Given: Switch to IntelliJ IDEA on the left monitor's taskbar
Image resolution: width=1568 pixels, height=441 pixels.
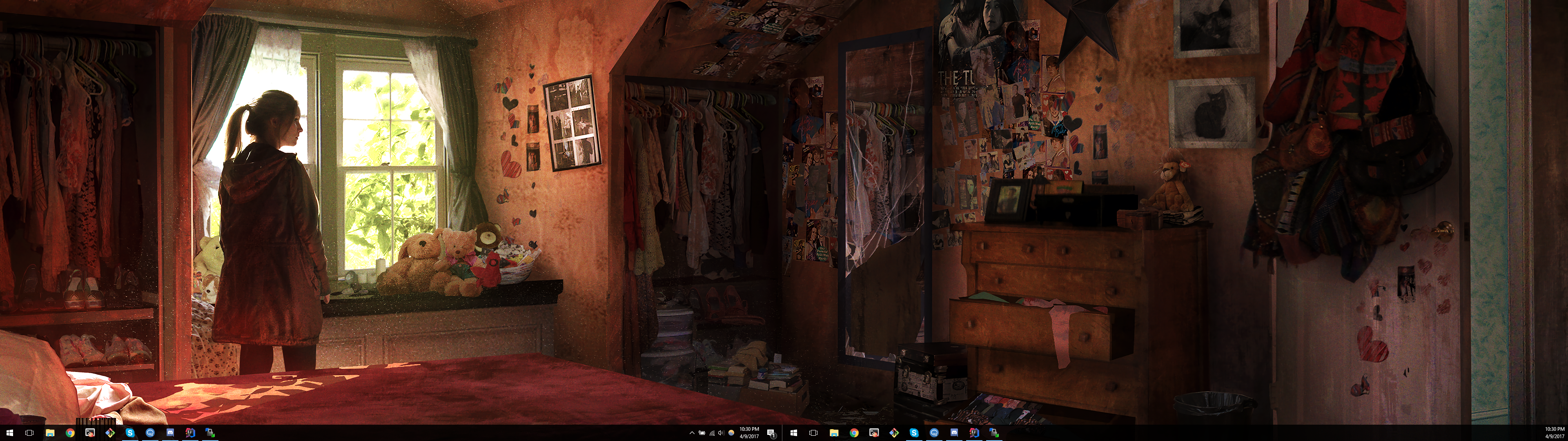Looking at the screenshot, I should [191, 433].
